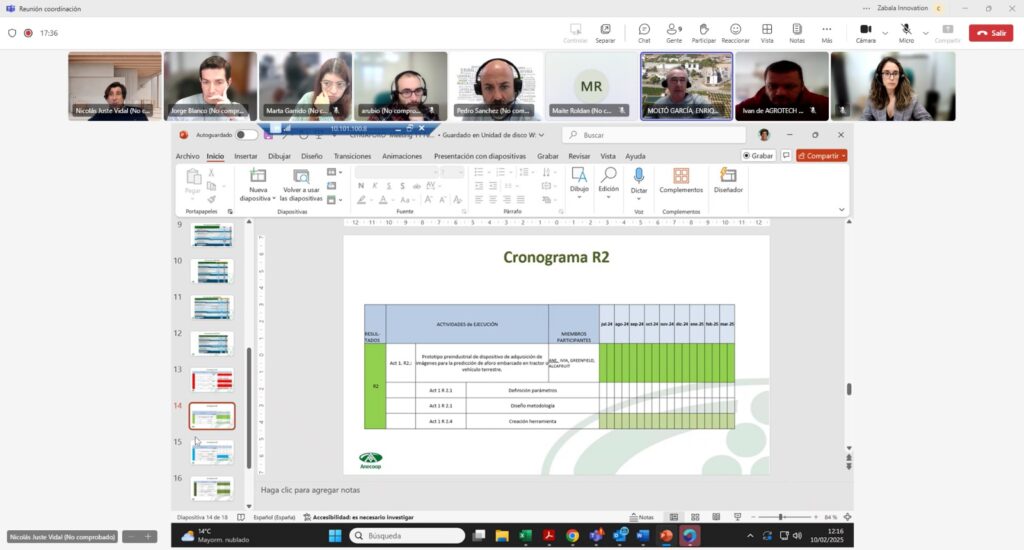Screen dimensions: 1024x550
Task: Click the orange Compartir button
Action: tap(821, 155)
